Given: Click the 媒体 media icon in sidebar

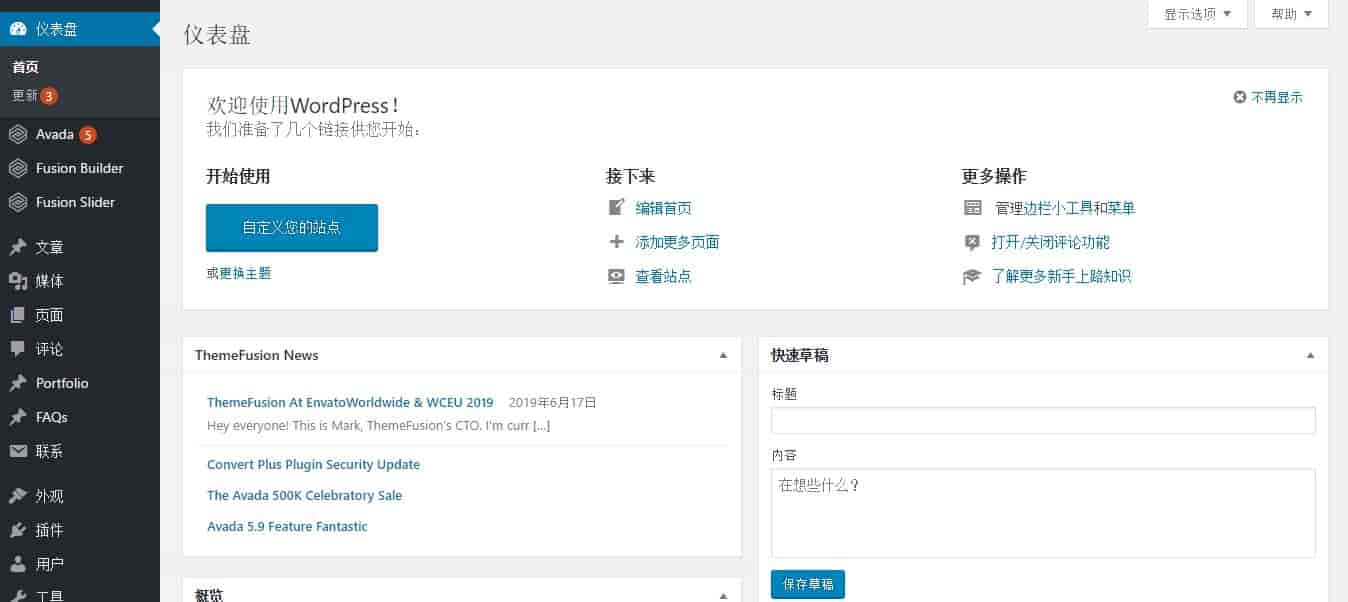Looking at the screenshot, I should tap(17, 282).
